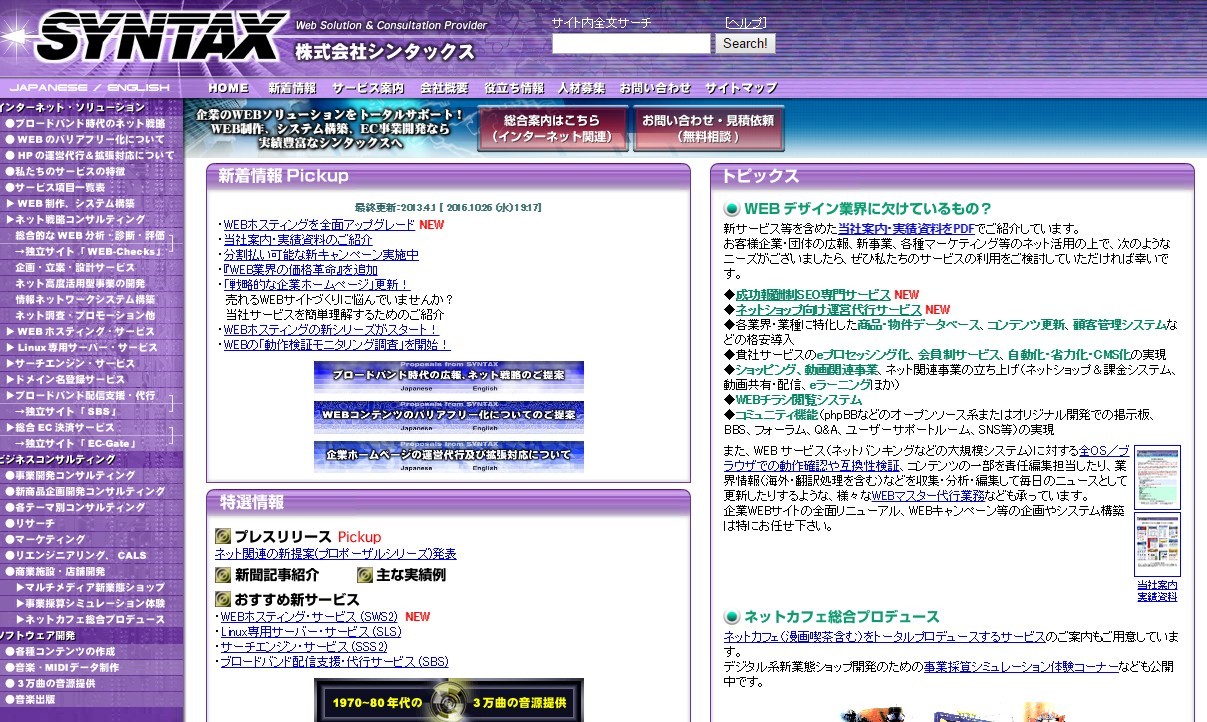Viewport: 1207px width, 722px height.
Task: Select 会社概要 from the navigation bar
Action: coord(444,87)
